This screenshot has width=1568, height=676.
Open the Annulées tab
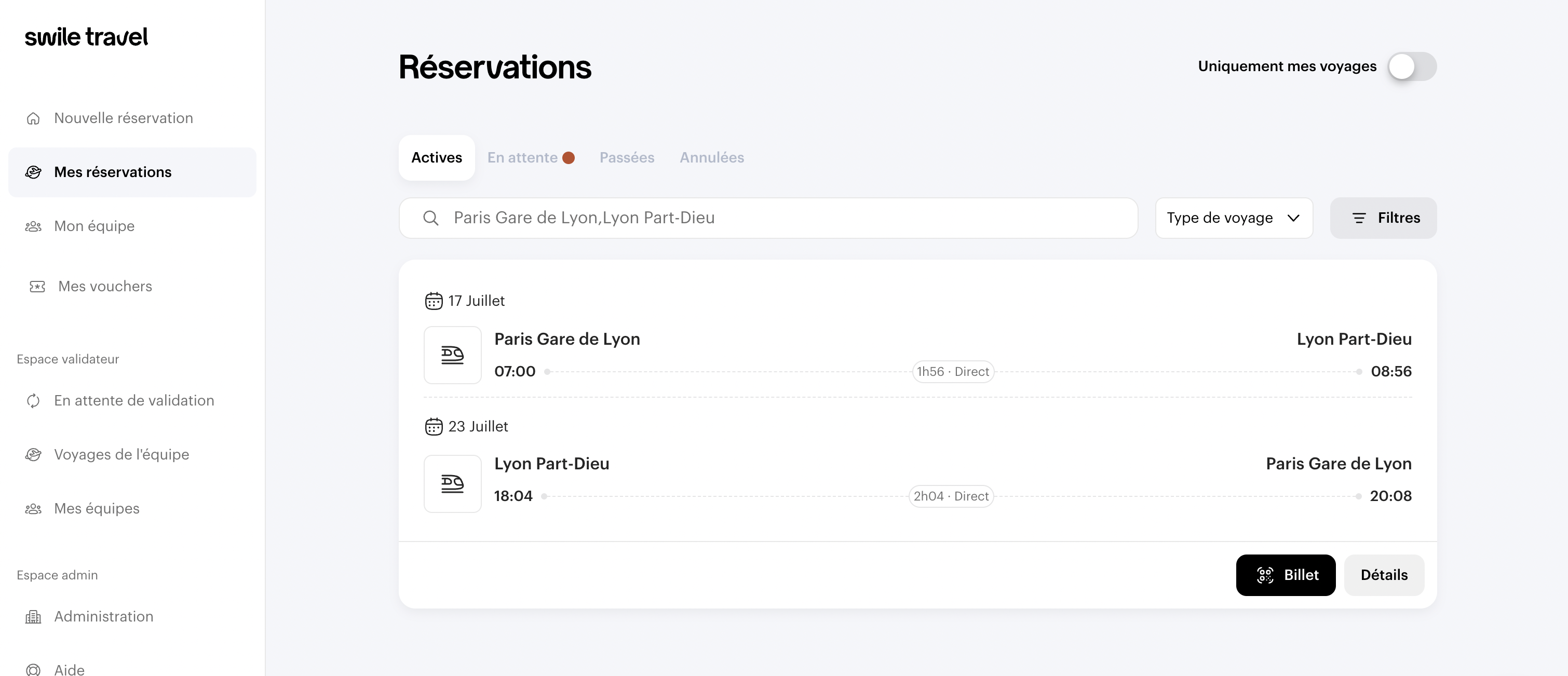pyautogui.click(x=711, y=158)
